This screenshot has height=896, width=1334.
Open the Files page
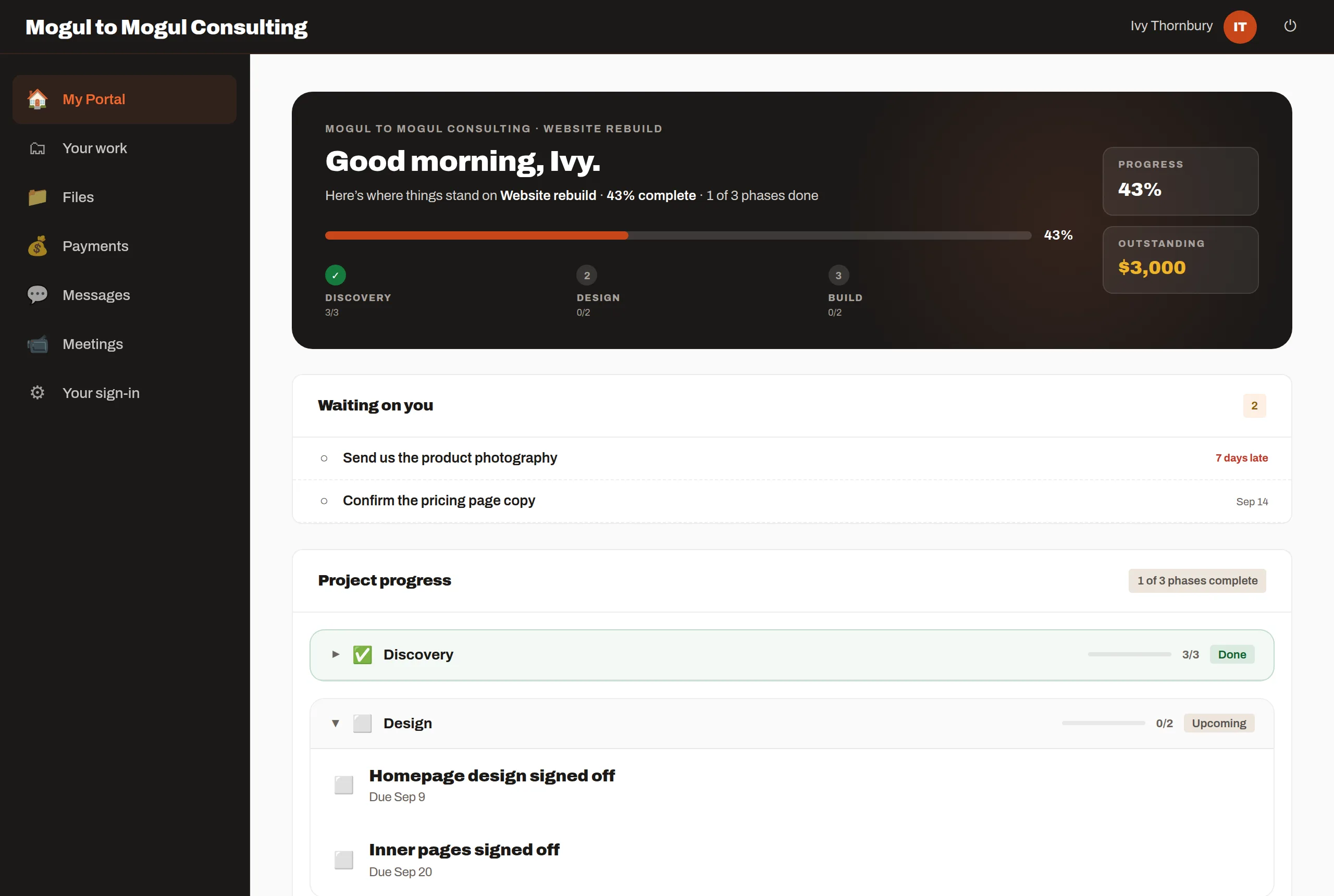coord(124,197)
